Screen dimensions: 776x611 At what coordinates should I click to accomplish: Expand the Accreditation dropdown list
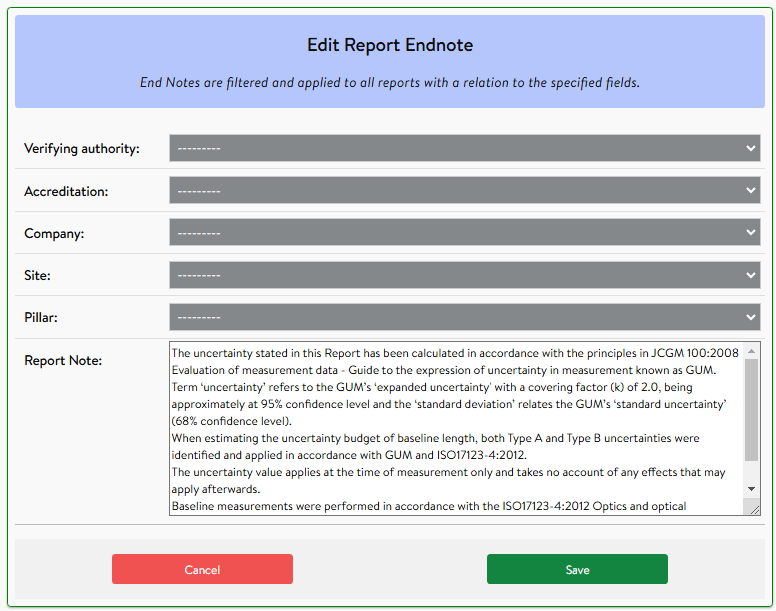(464, 191)
